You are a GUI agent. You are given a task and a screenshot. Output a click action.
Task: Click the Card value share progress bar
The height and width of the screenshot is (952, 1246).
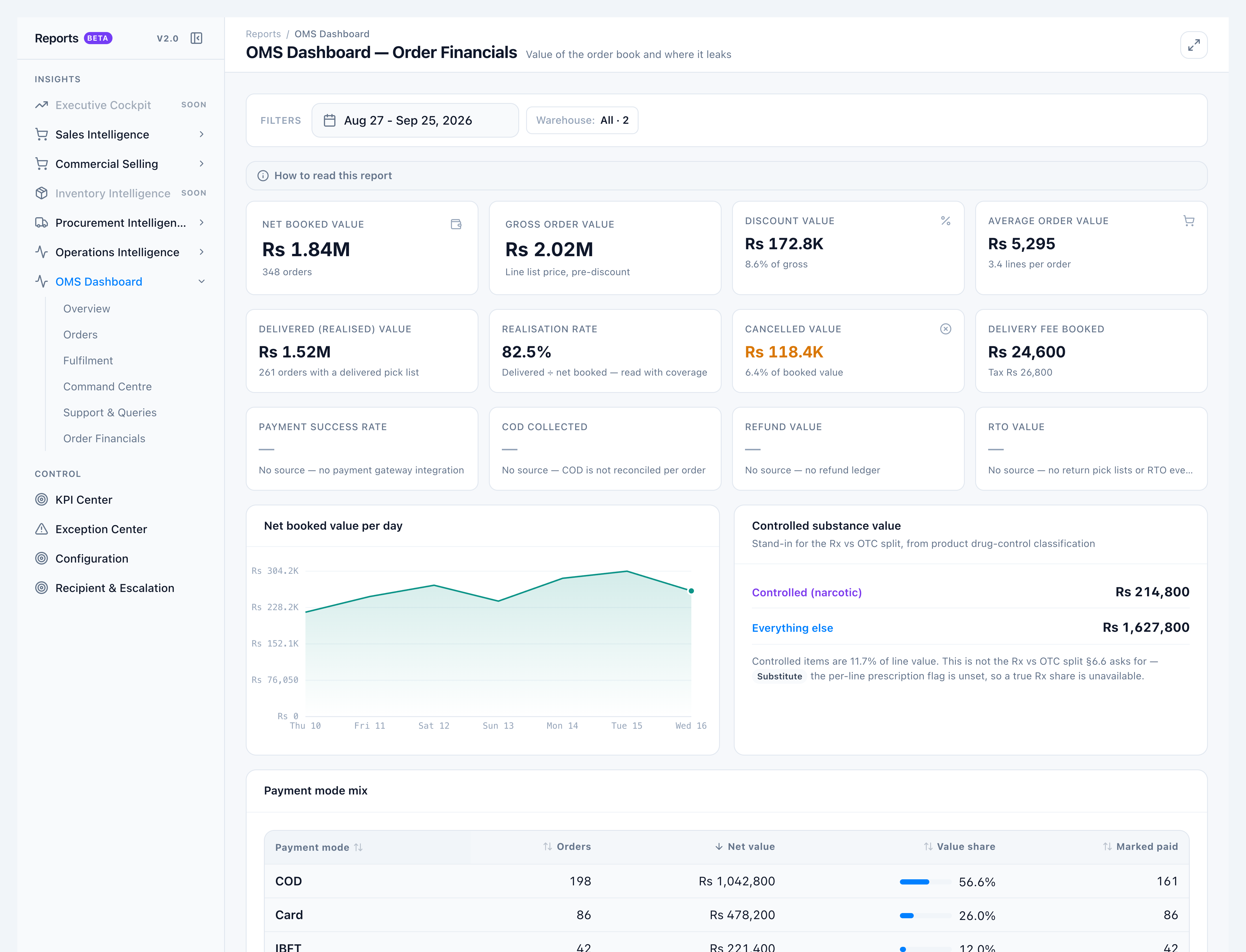pos(925,916)
